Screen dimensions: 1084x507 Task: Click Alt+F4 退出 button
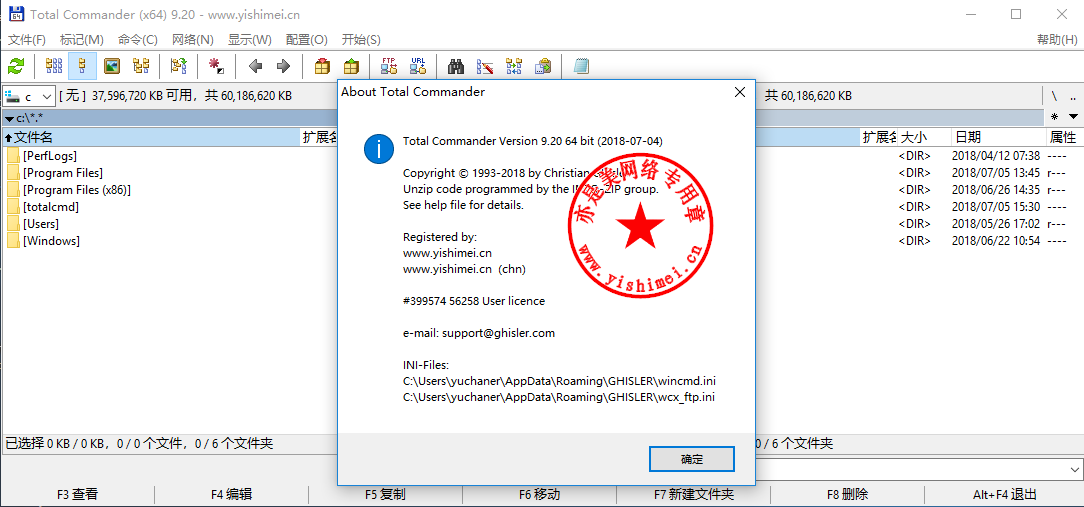[x=1004, y=495]
